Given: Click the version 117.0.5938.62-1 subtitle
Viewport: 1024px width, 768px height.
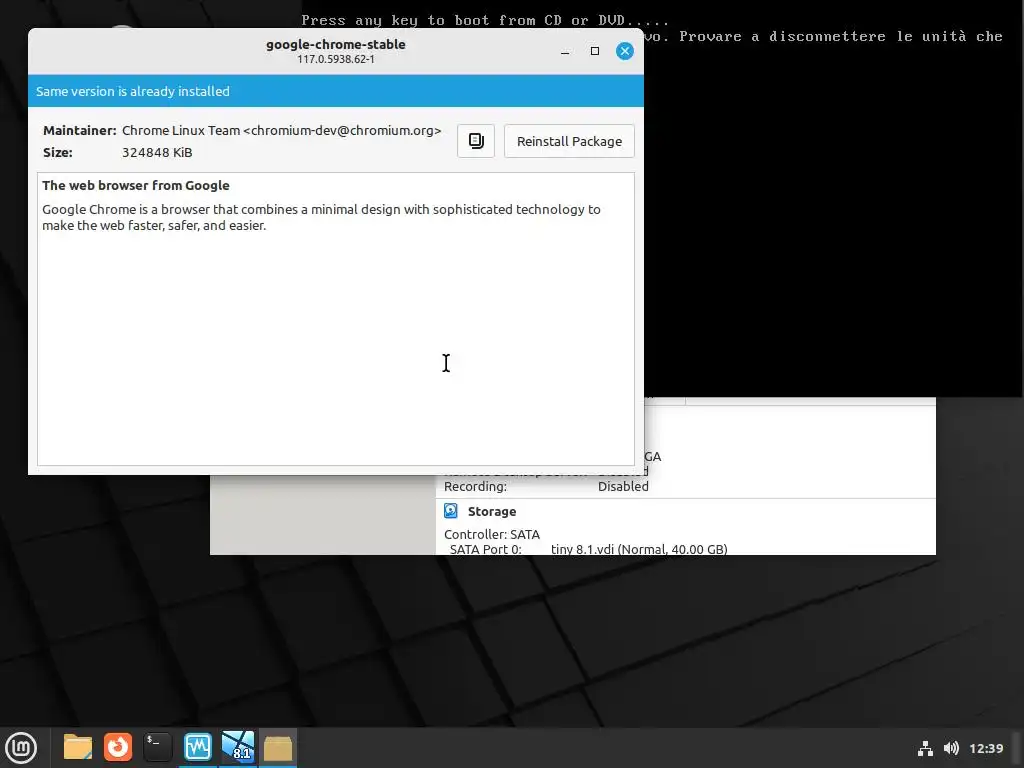Looking at the screenshot, I should click(x=336, y=59).
